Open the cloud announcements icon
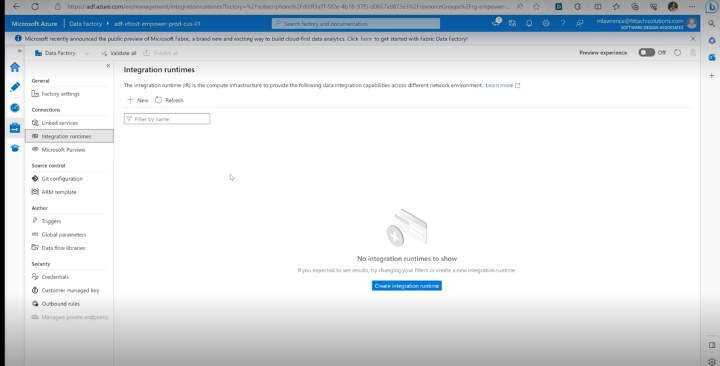The image size is (720, 366). click(496, 23)
